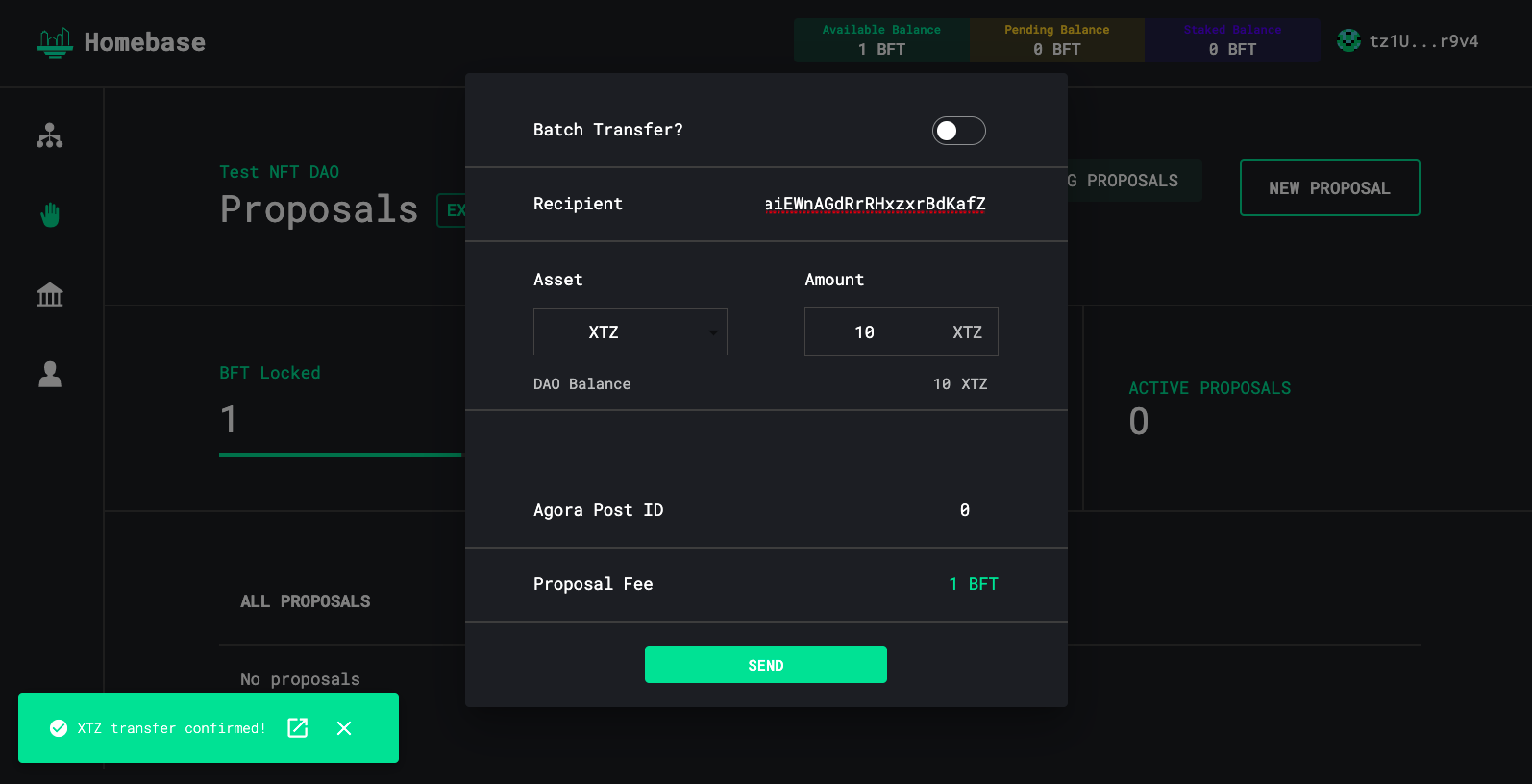Click the Recipient address field

click(875, 204)
